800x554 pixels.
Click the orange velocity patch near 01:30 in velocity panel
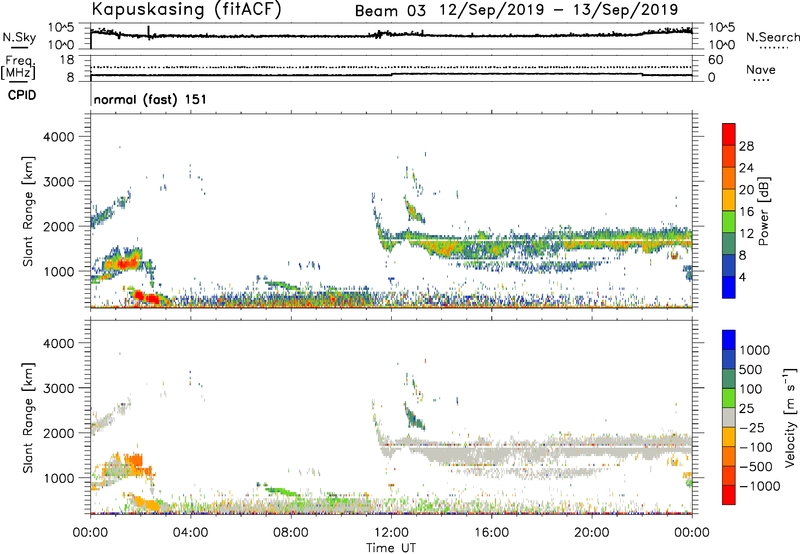click(x=135, y=460)
